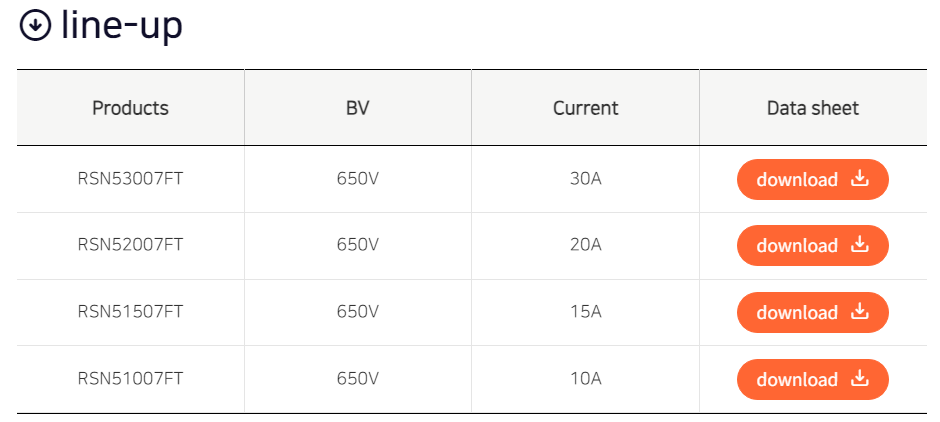Screen dimensions: 940x422
Task: Click product name RSN51507FT
Action: [130, 312]
